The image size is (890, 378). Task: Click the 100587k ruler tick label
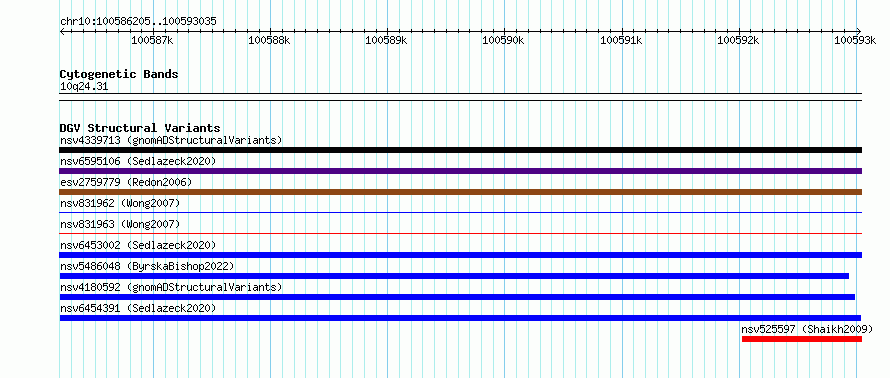tap(152, 40)
